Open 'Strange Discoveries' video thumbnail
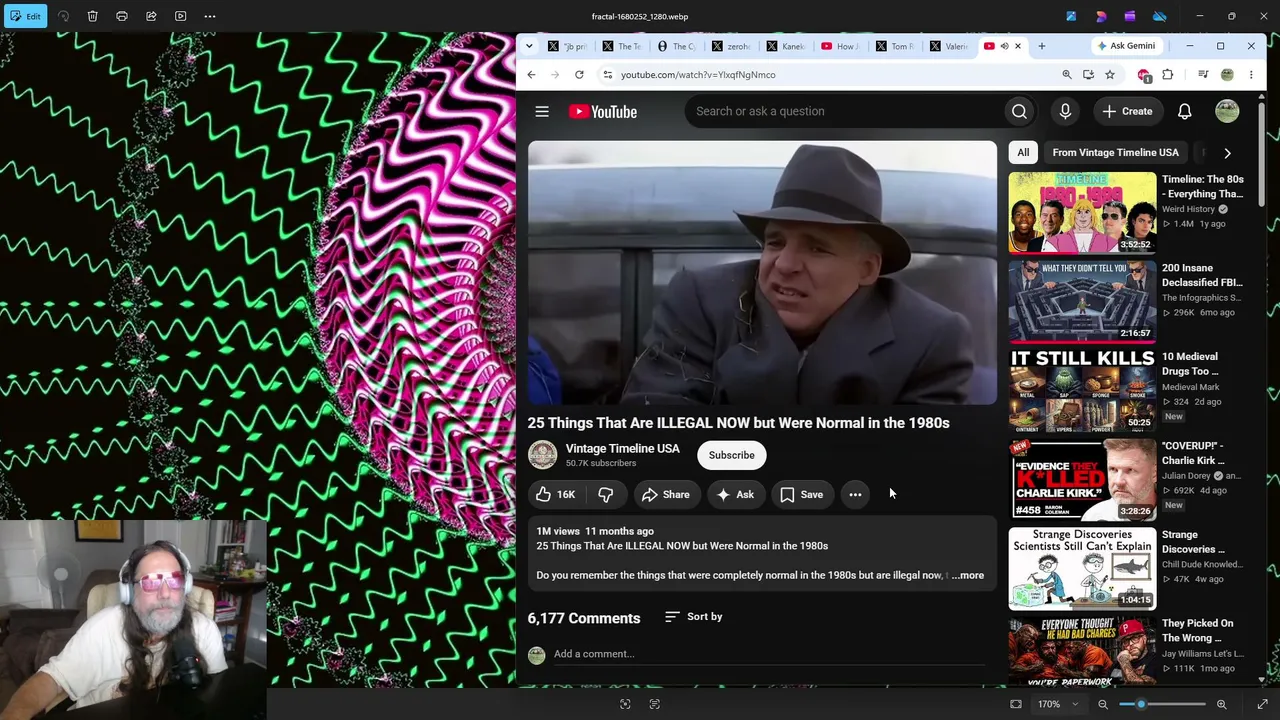 click(1082, 569)
